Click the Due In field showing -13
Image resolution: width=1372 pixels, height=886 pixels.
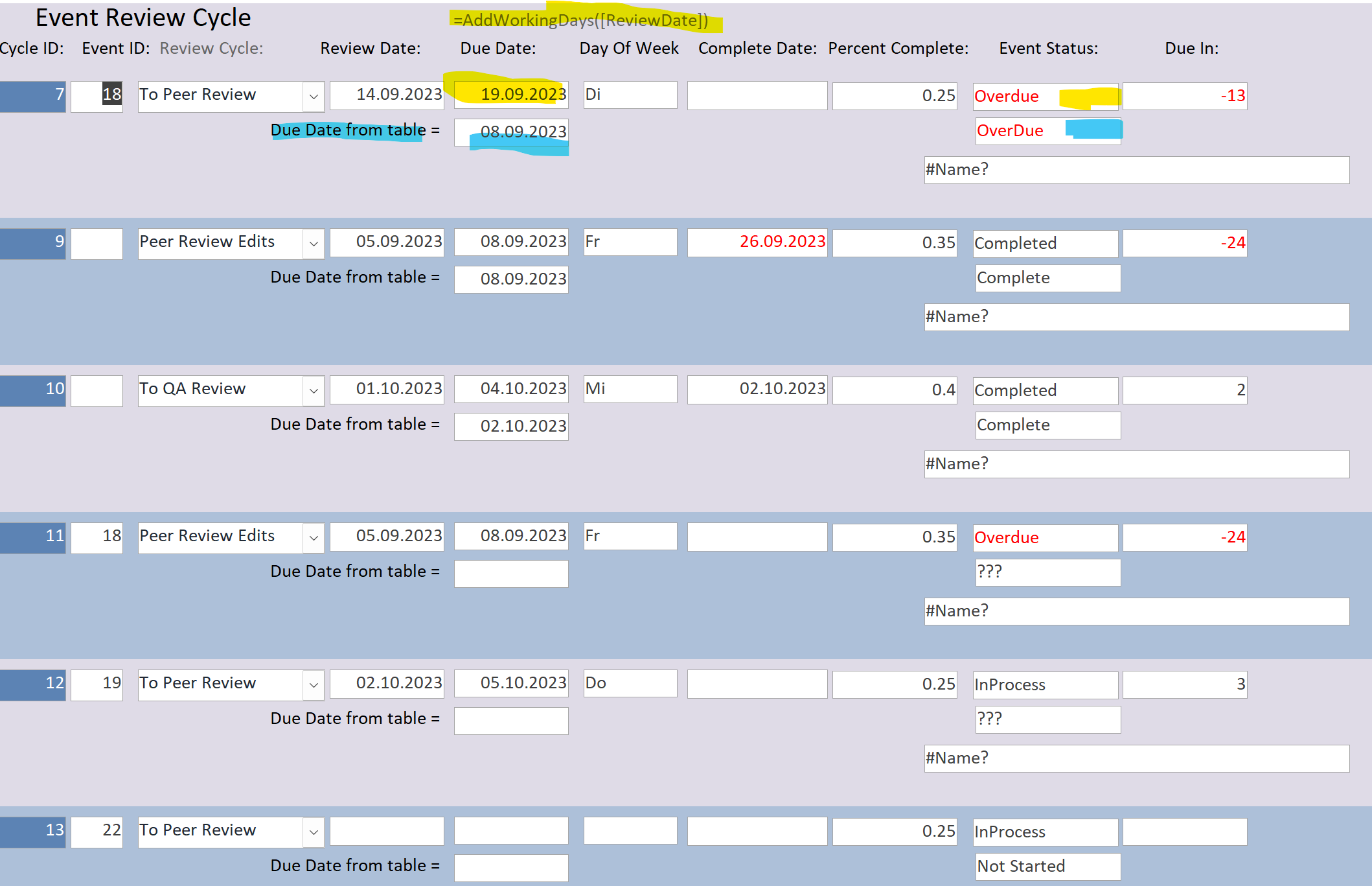click(x=1184, y=96)
